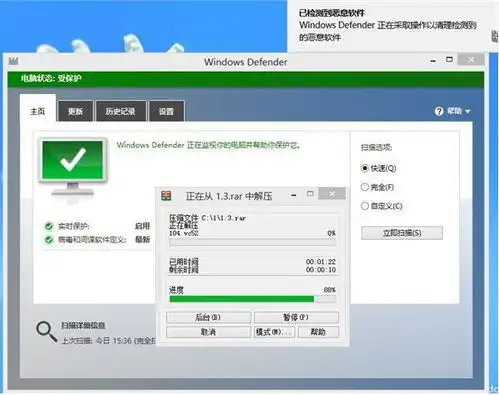Minimize the extraction dialog
The height and width of the screenshot is (395, 499).
coord(294,195)
